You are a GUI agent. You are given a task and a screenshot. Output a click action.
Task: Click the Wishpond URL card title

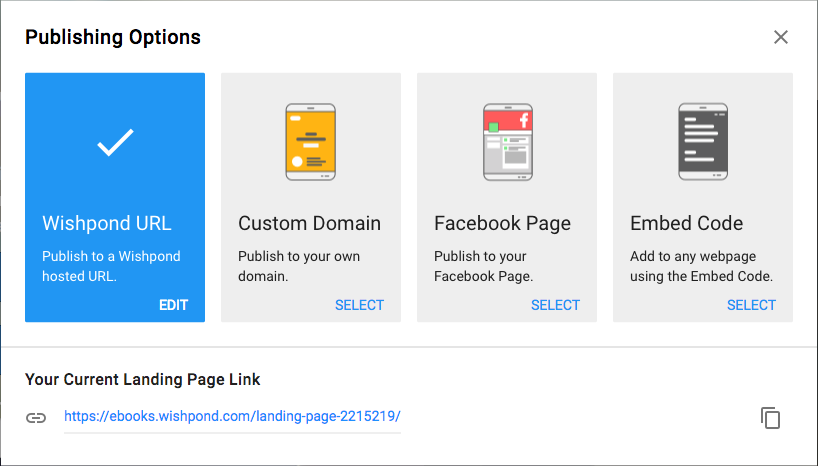point(107,223)
